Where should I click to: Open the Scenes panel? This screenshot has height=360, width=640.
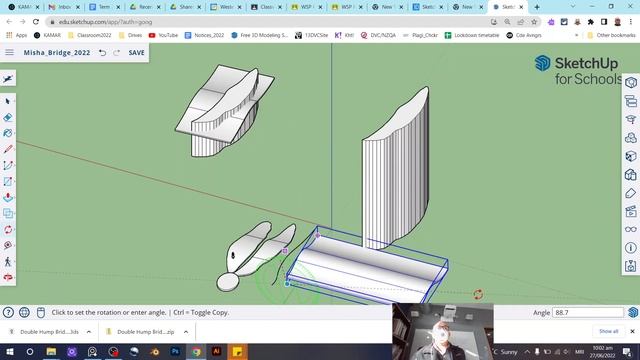point(631,211)
